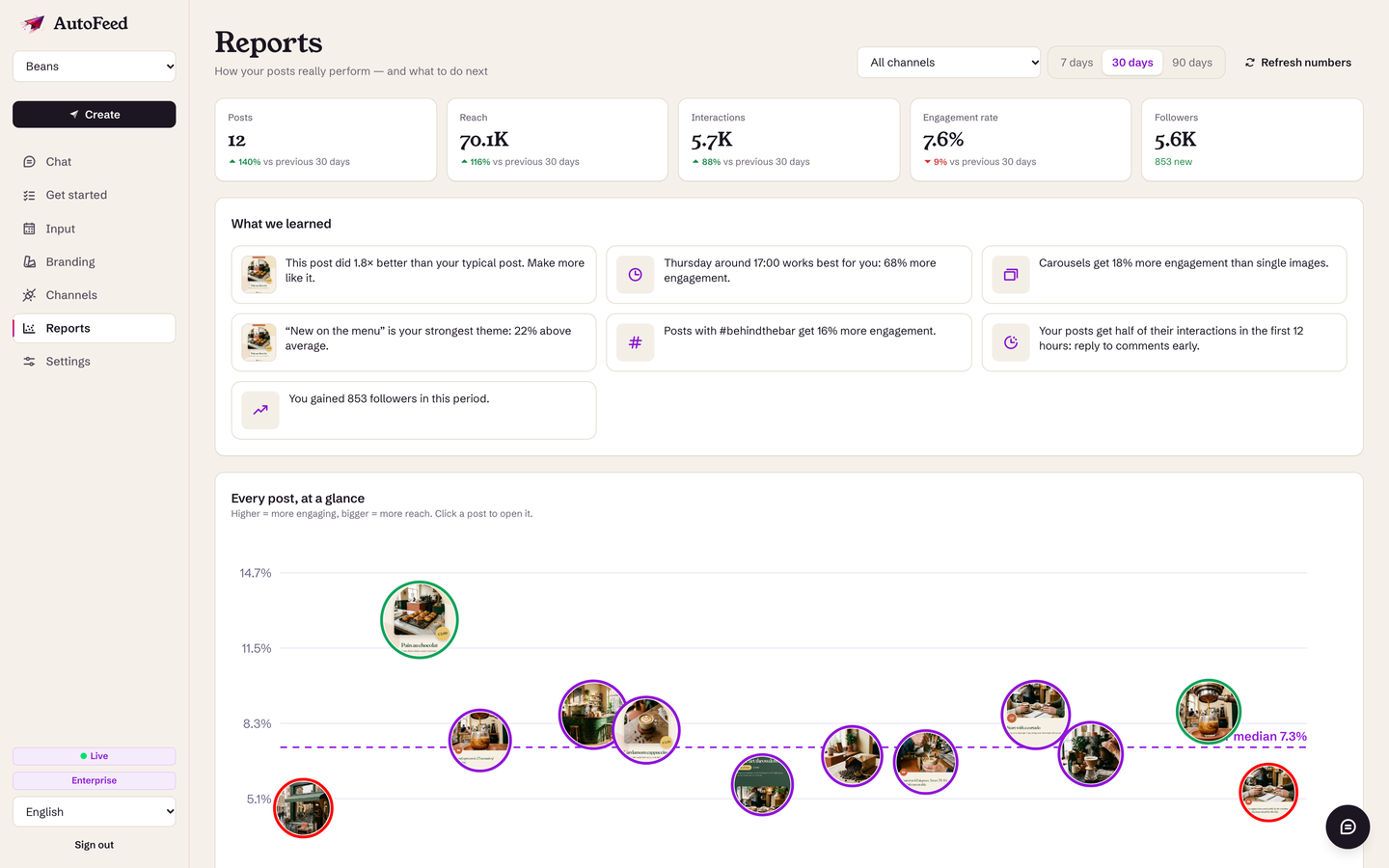Click the Reach 70.1K stat card

point(558,140)
